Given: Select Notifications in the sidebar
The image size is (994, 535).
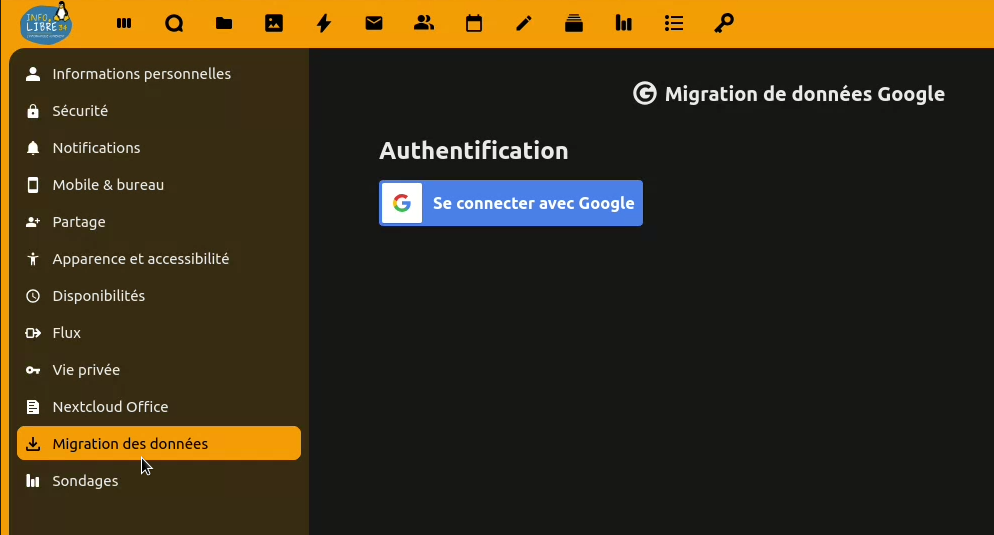Looking at the screenshot, I should (96, 148).
